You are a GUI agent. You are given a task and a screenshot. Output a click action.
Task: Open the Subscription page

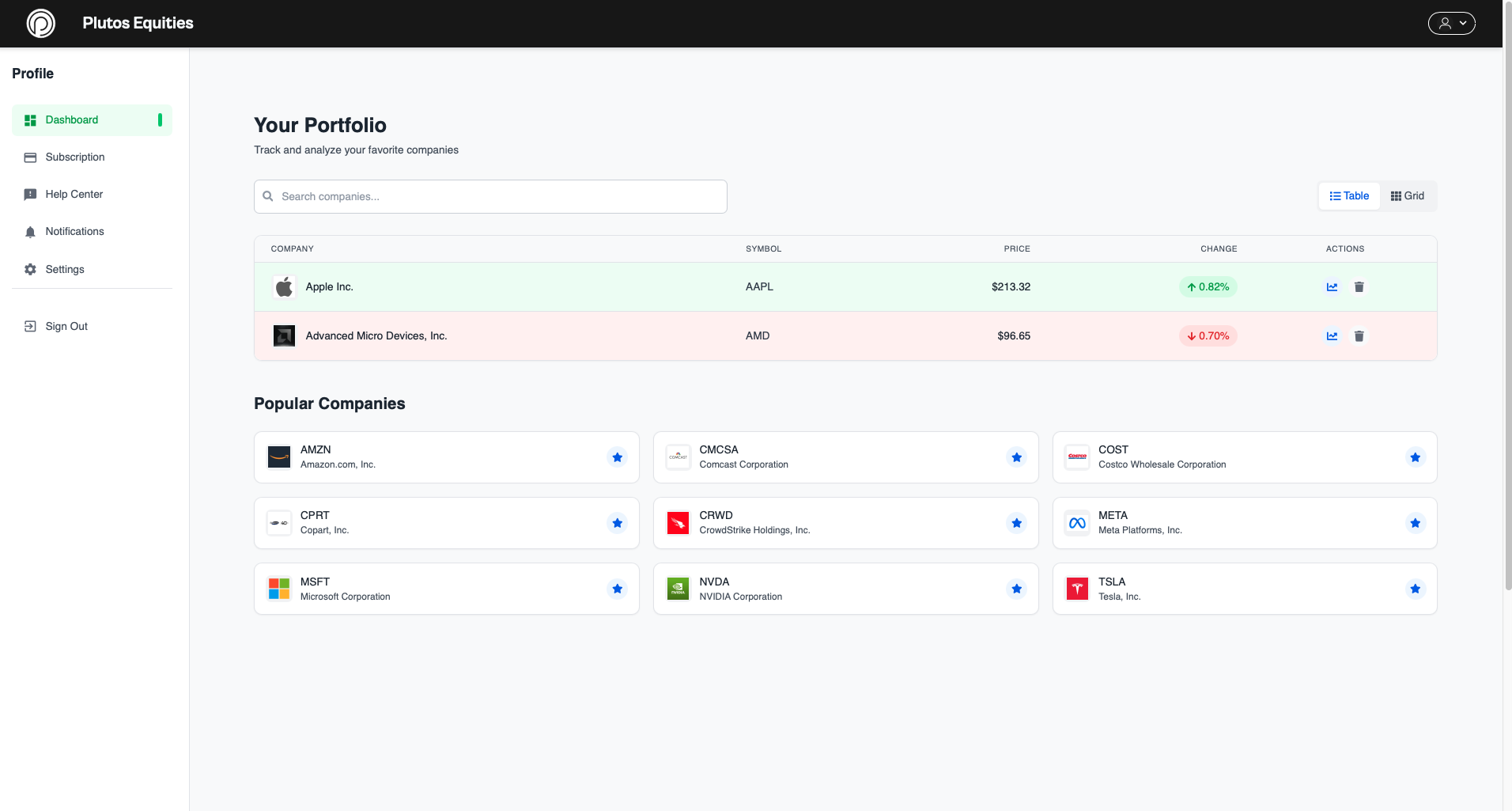click(x=75, y=157)
